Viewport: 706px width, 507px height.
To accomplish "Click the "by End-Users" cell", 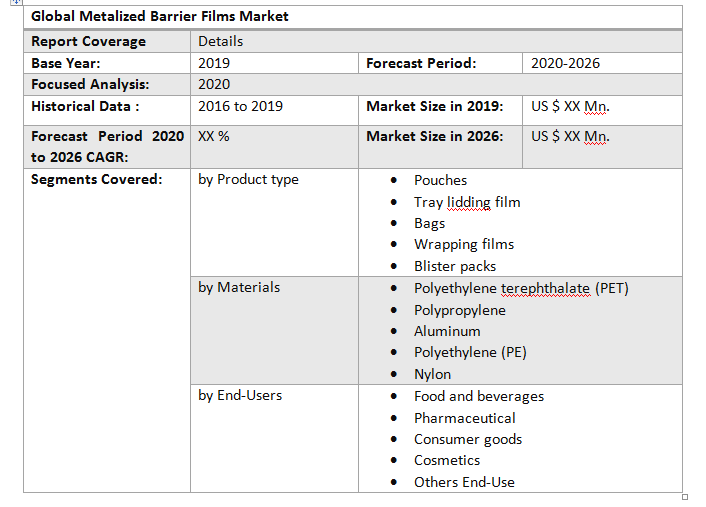I will [240, 395].
